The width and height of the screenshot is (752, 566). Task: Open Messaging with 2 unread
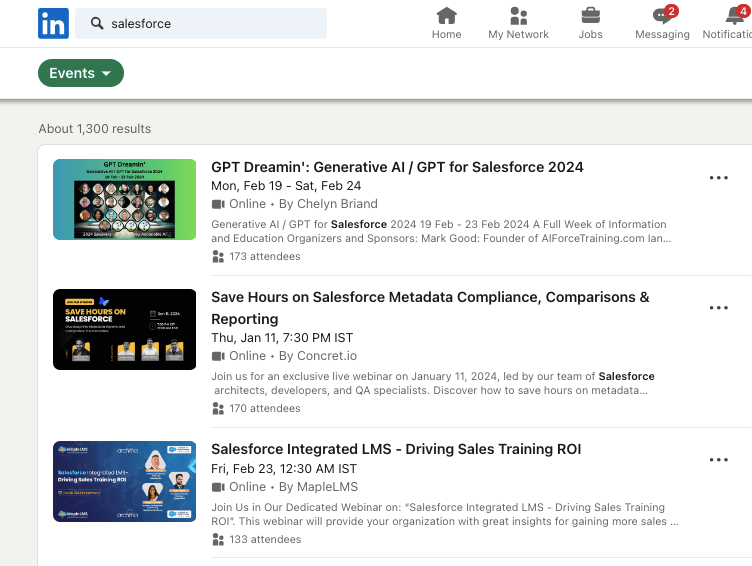662,23
